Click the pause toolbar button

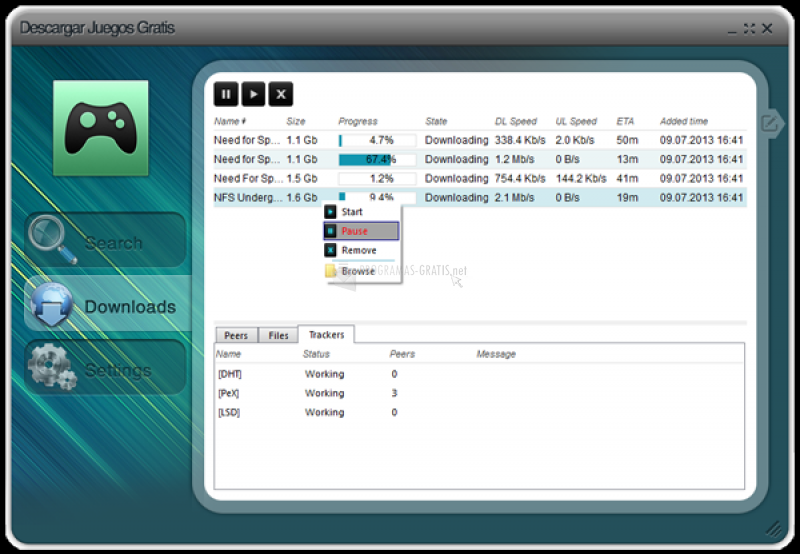pyautogui.click(x=226, y=94)
